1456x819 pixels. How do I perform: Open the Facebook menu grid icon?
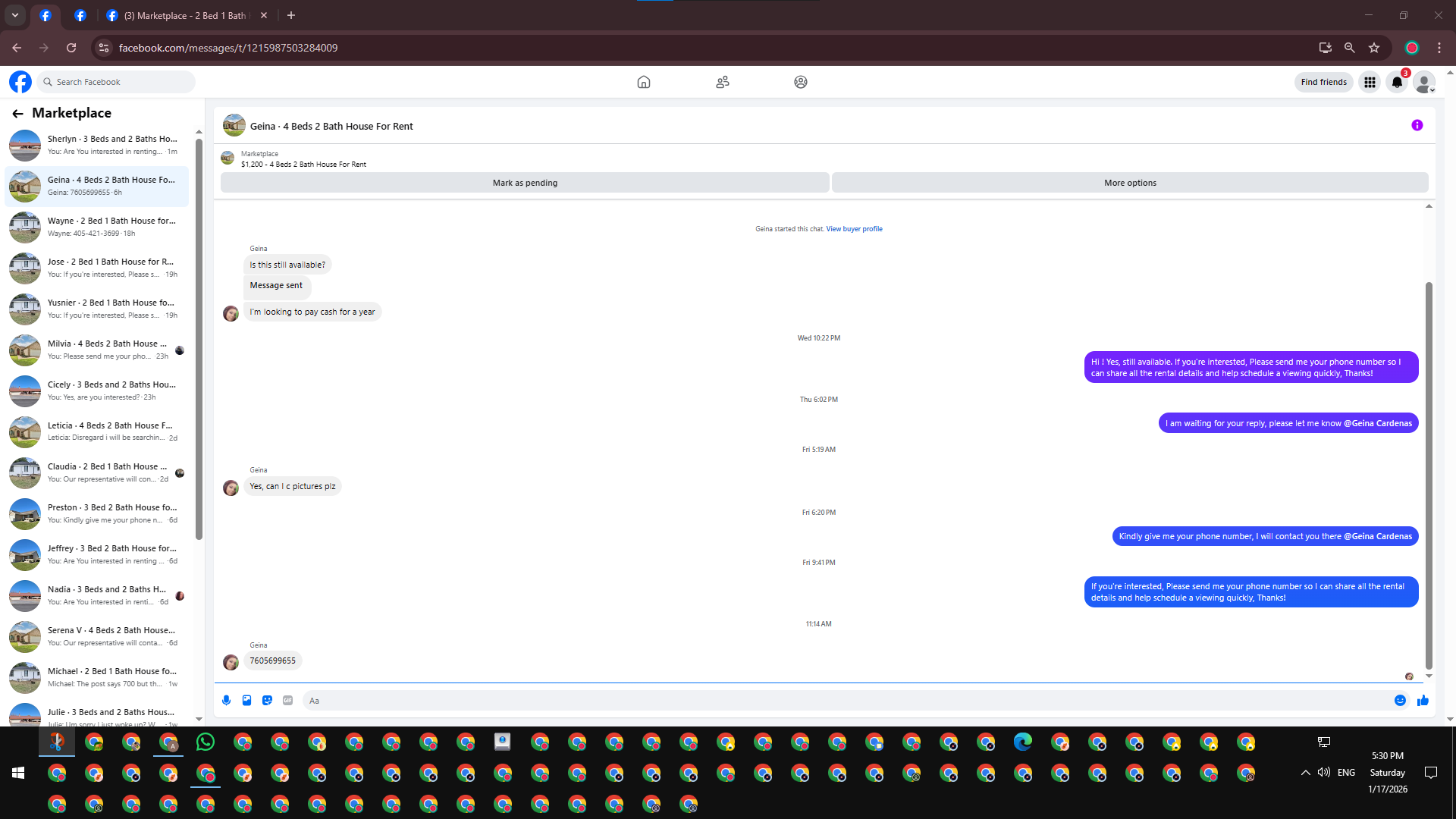(1370, 82)
